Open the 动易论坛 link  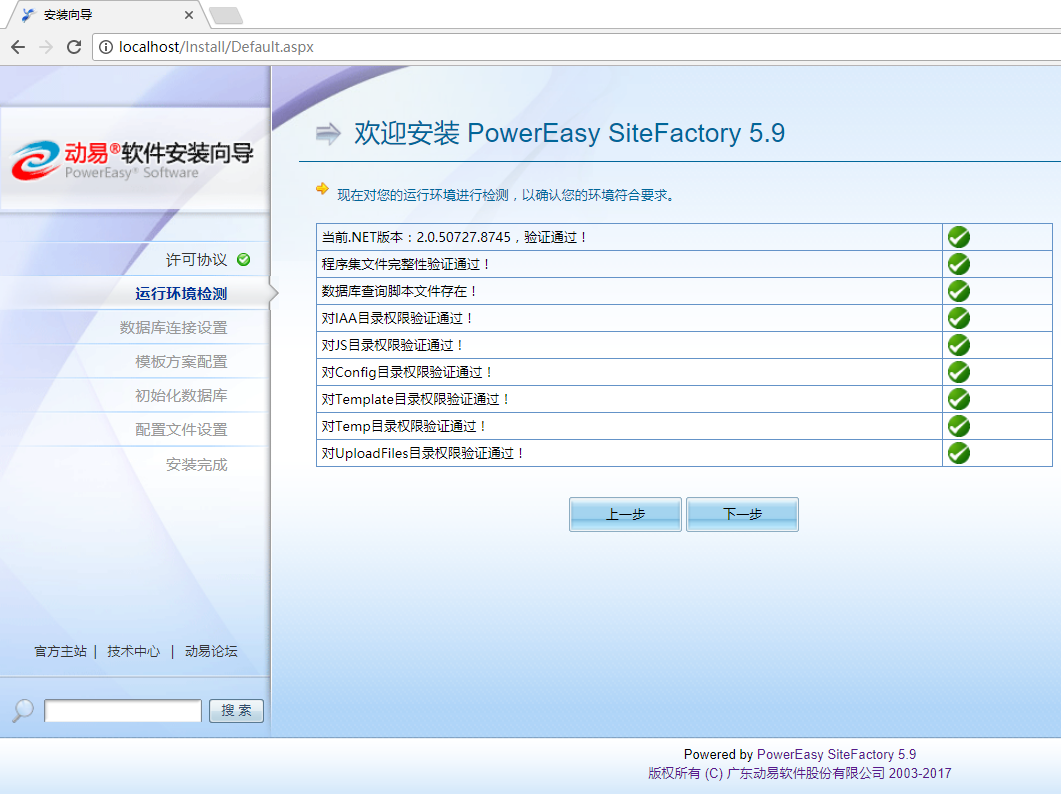point(211,651)
